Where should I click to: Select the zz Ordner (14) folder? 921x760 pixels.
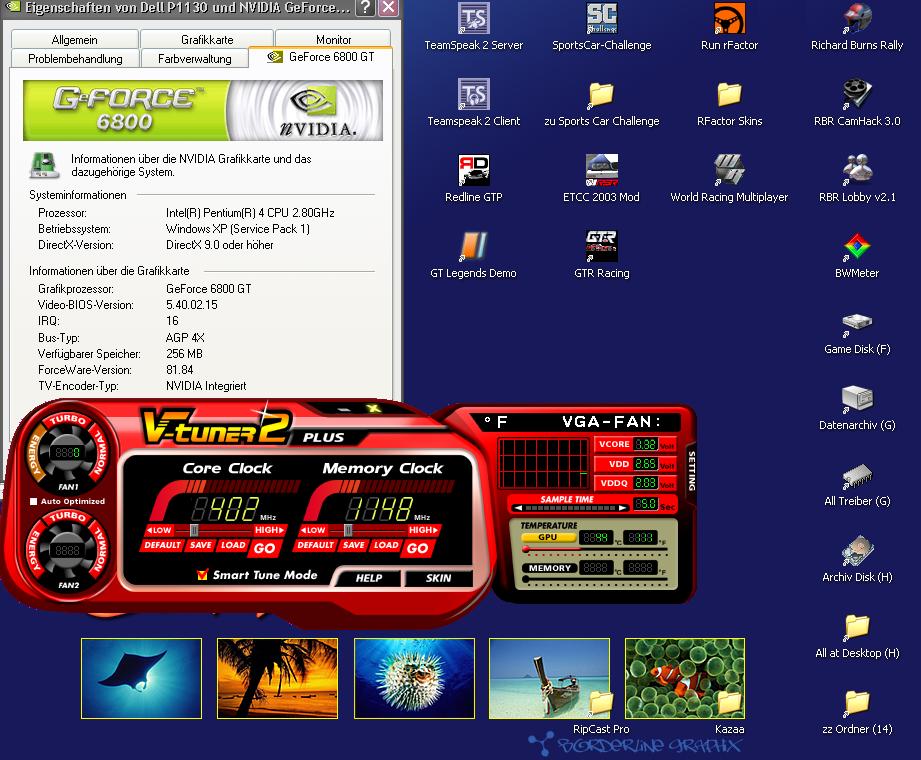click(856, 703)
